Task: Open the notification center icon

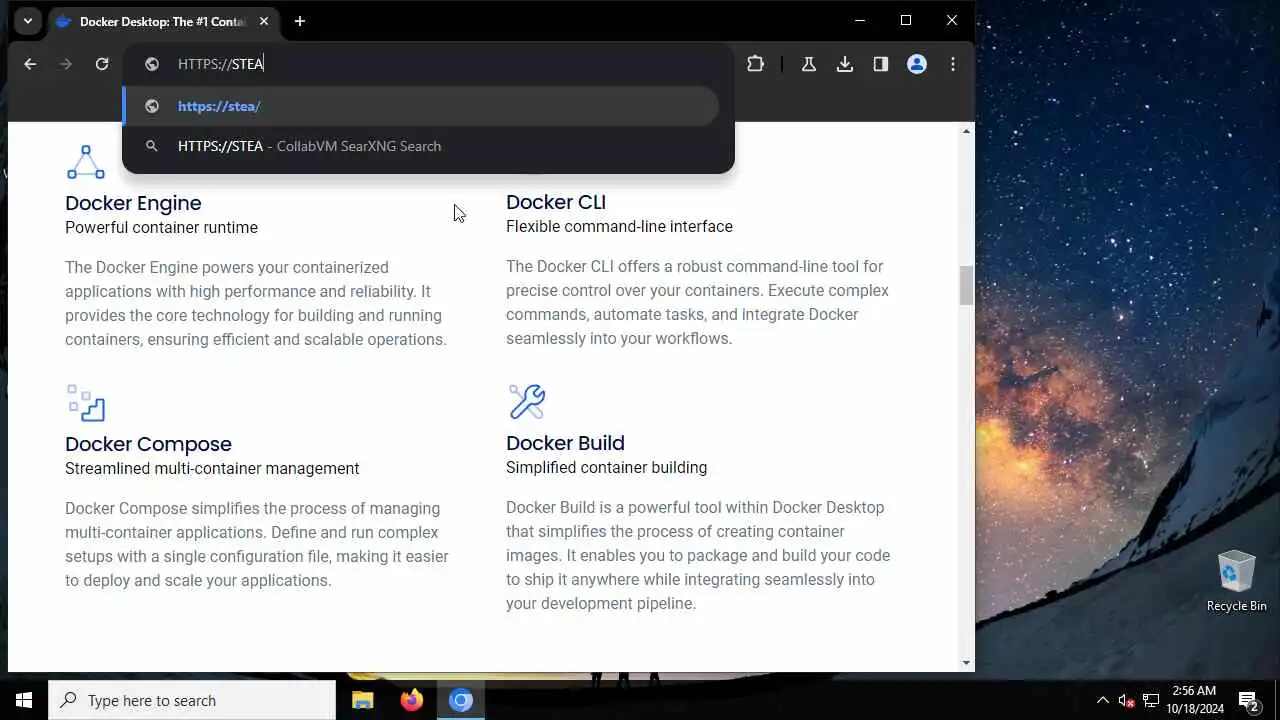Action: pos(1248,700)
